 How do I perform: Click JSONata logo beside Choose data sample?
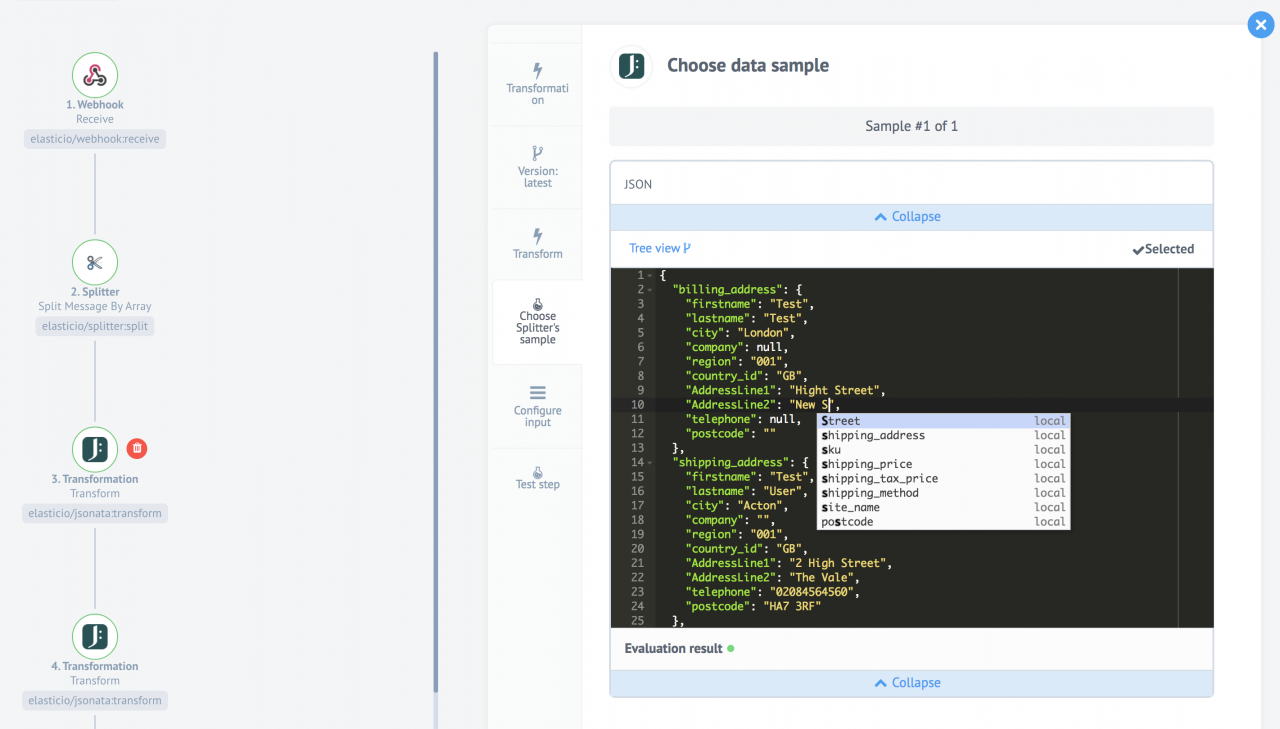pyautogui.click(x=631, y=66)
